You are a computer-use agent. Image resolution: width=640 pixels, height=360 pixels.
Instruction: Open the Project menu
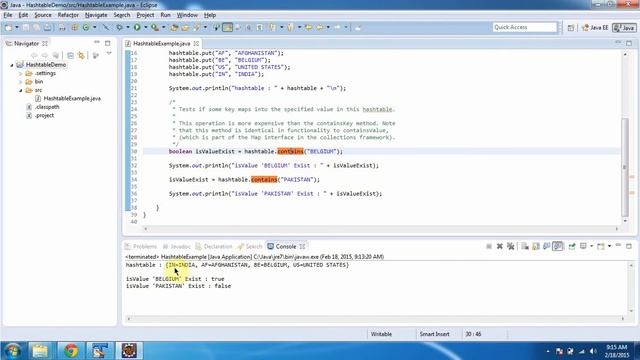pos(145,15)
